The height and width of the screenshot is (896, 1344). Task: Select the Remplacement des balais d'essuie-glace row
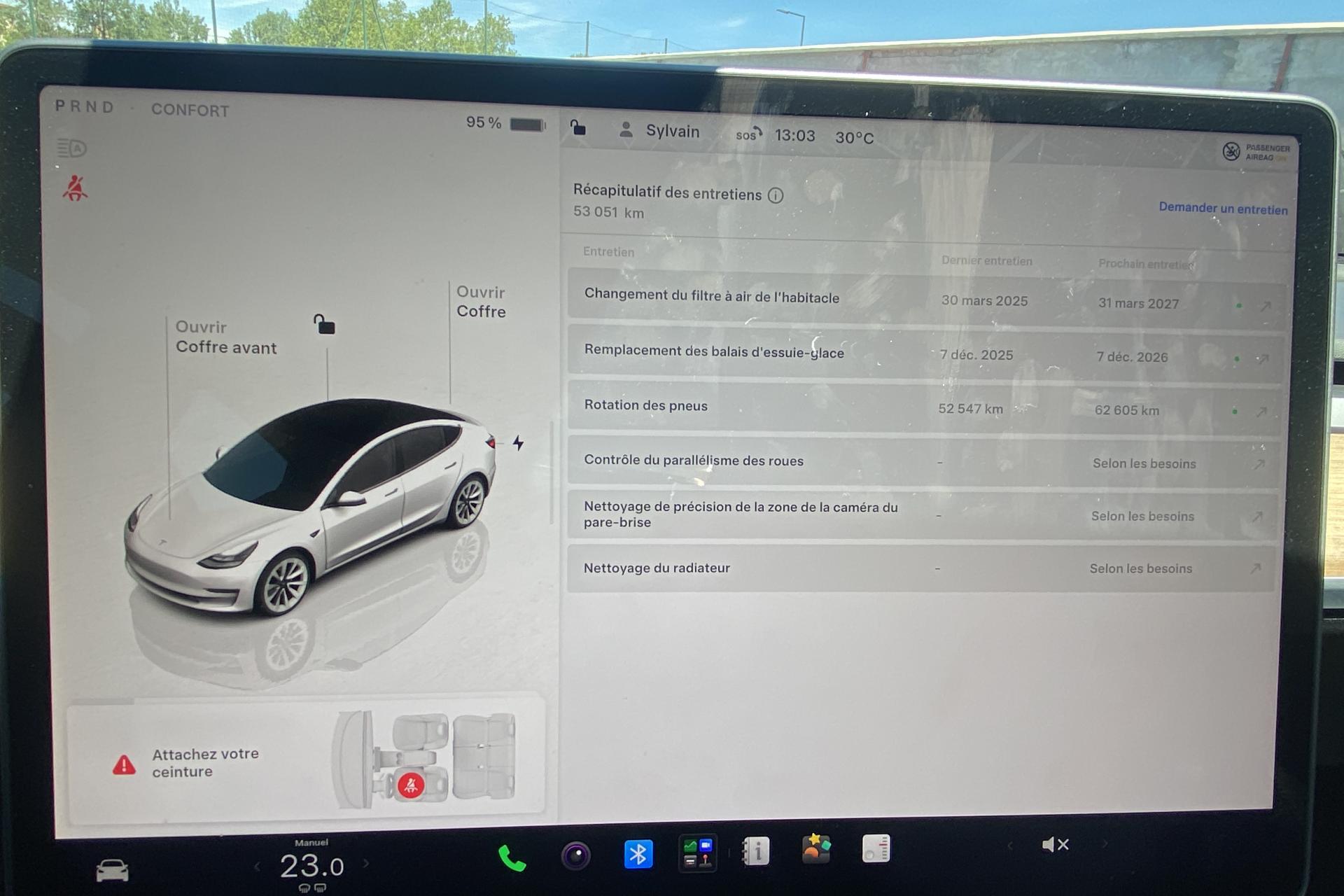925,353
